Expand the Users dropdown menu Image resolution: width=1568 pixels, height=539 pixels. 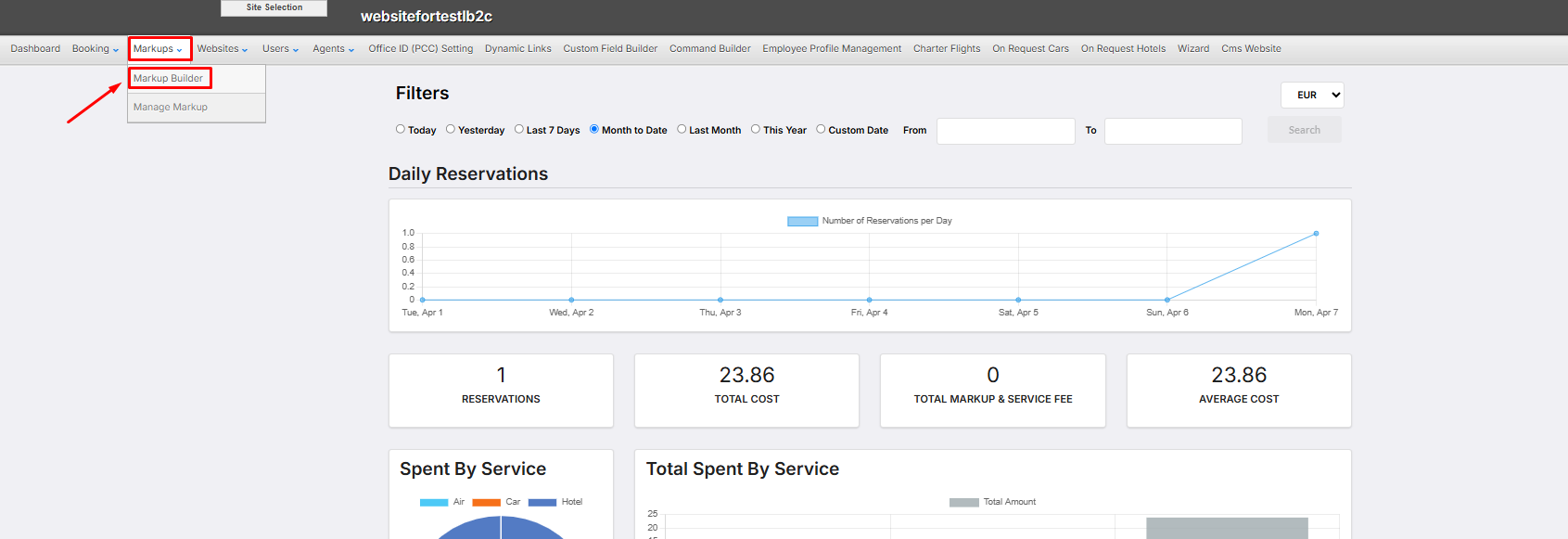(x=280, y=49)
